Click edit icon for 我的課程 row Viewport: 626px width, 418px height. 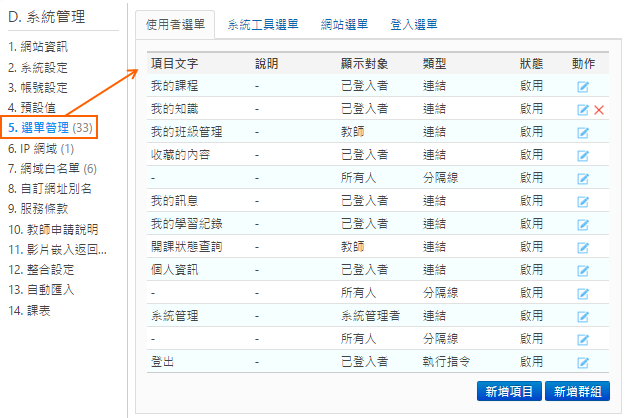click(583, 87)
